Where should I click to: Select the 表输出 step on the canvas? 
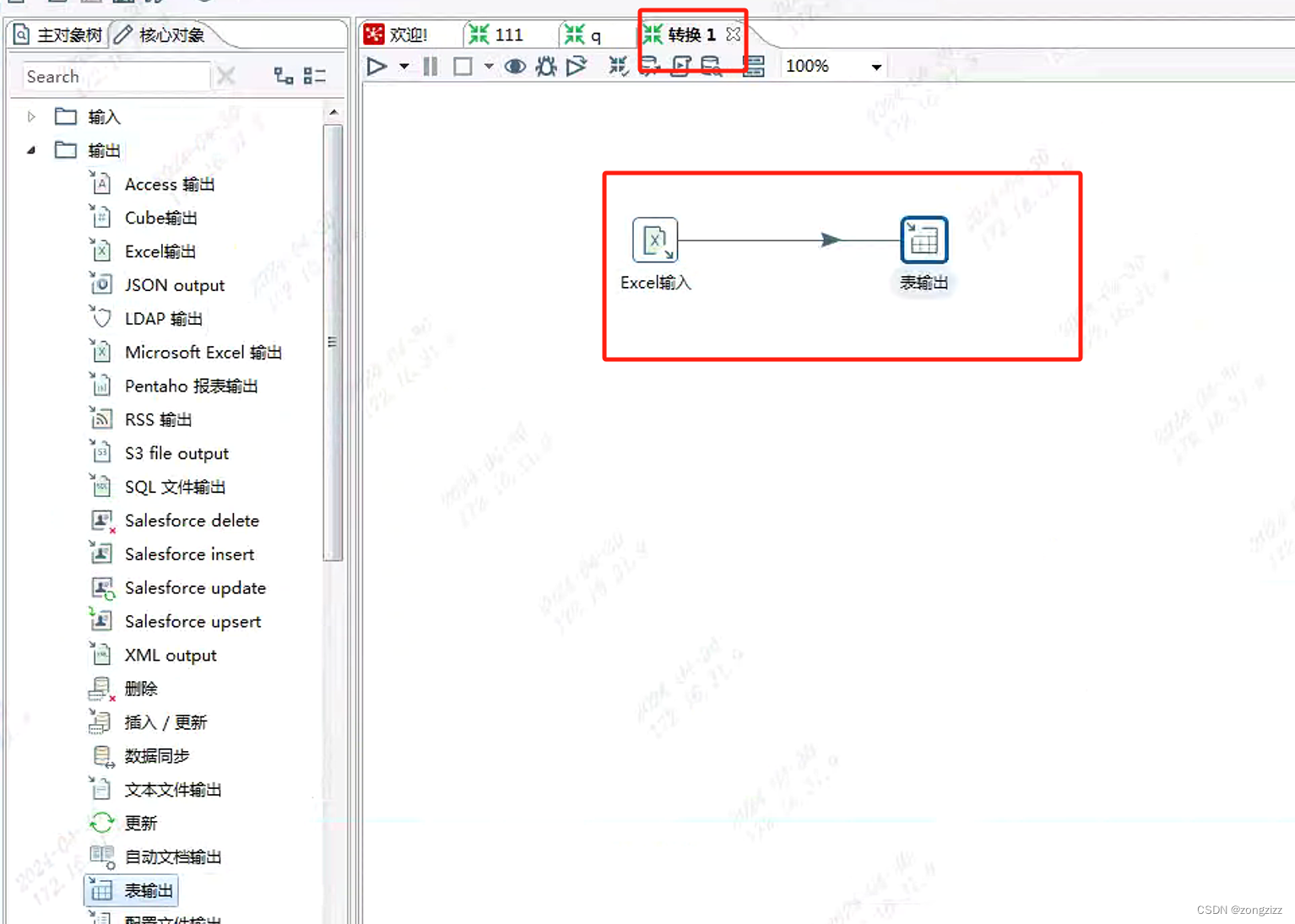[924, 240]
